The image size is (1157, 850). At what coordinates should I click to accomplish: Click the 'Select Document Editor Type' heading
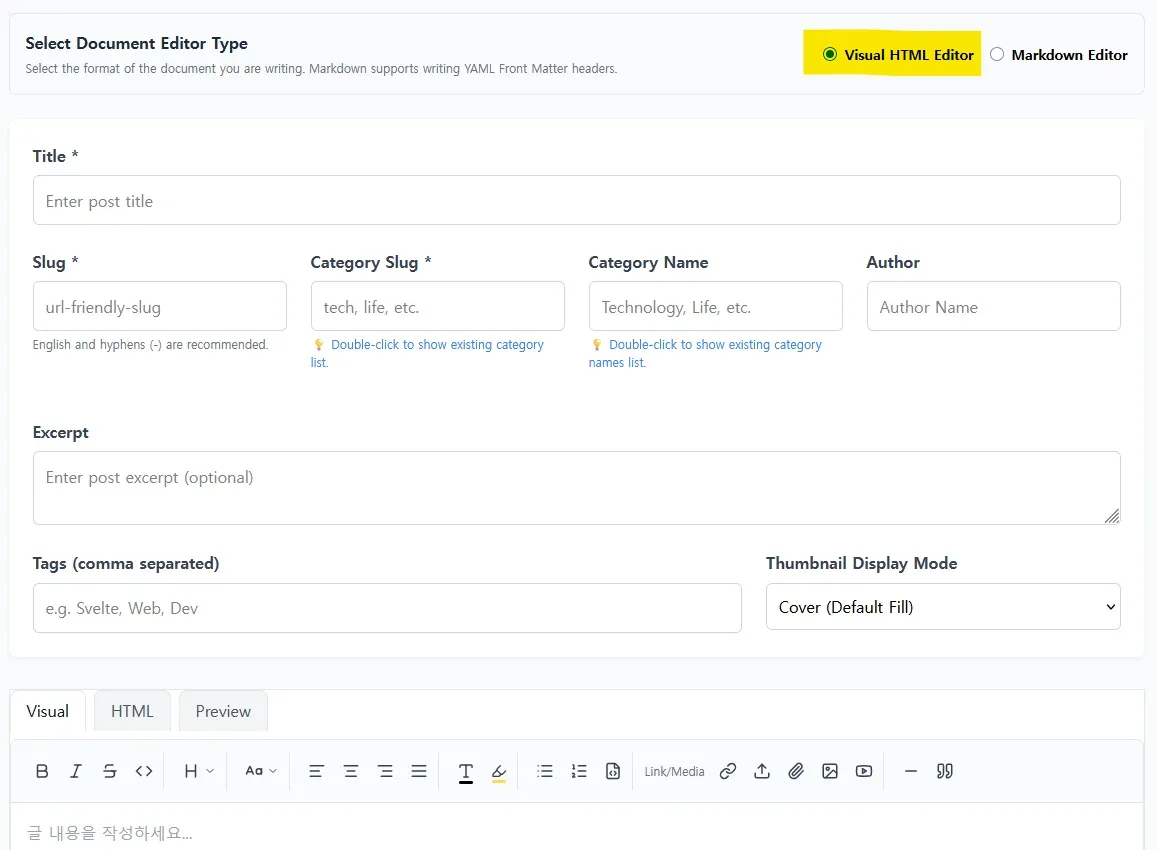pyautogui.click(x=137, y=44)
